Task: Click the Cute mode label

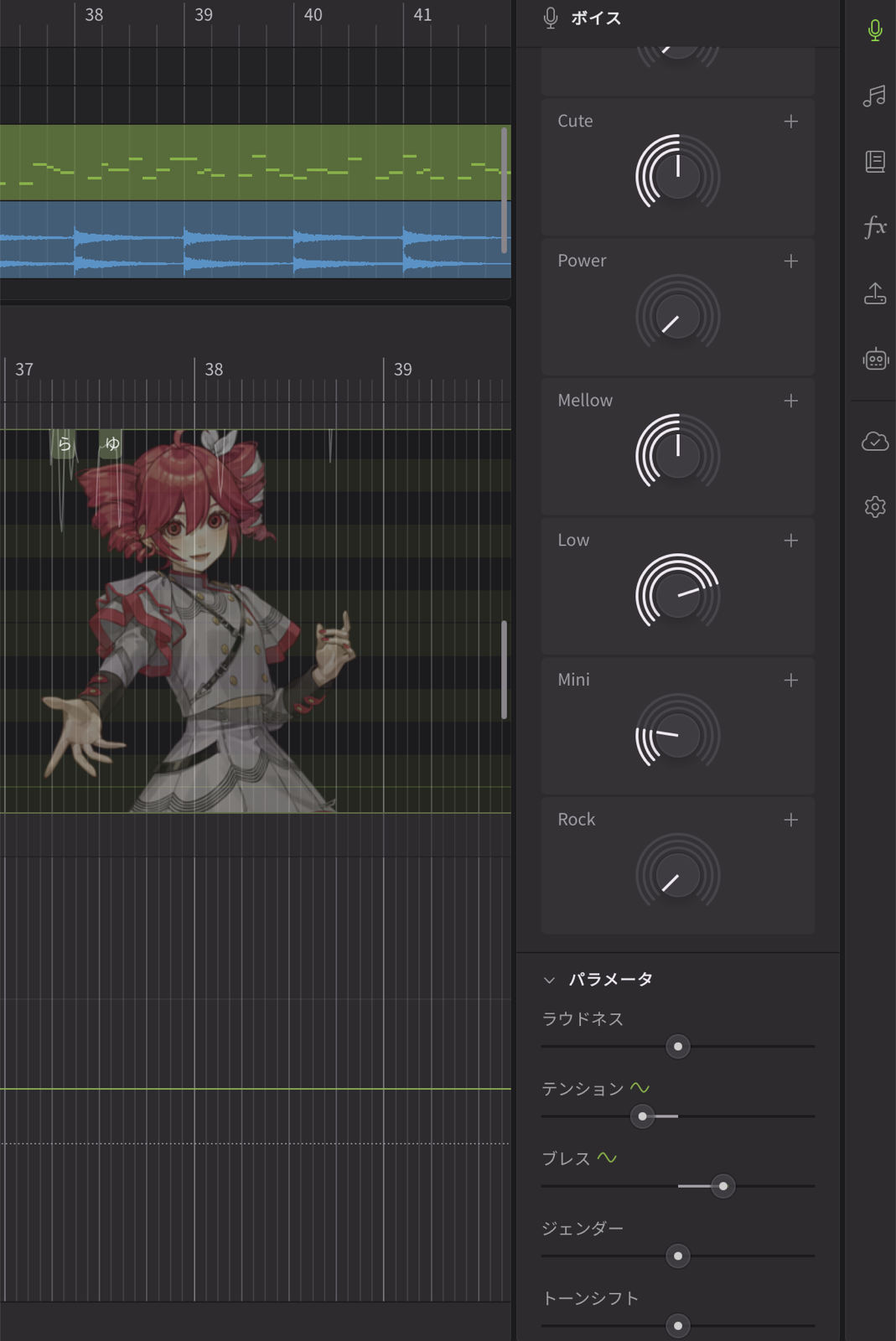Action: (575, 122)
